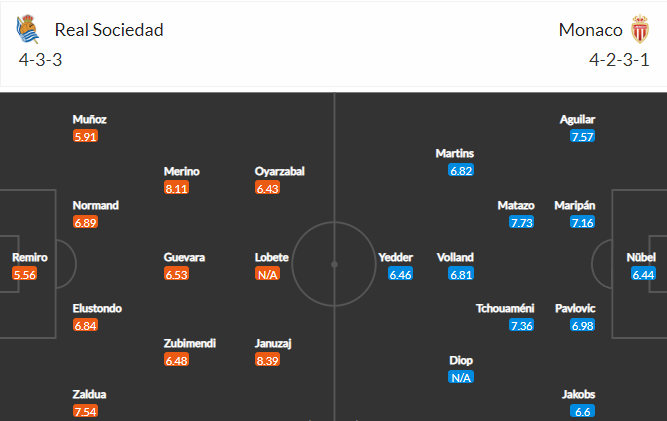Click Diop's N/A rating badge
667x421 pixels.
click(x=461, y=377)
